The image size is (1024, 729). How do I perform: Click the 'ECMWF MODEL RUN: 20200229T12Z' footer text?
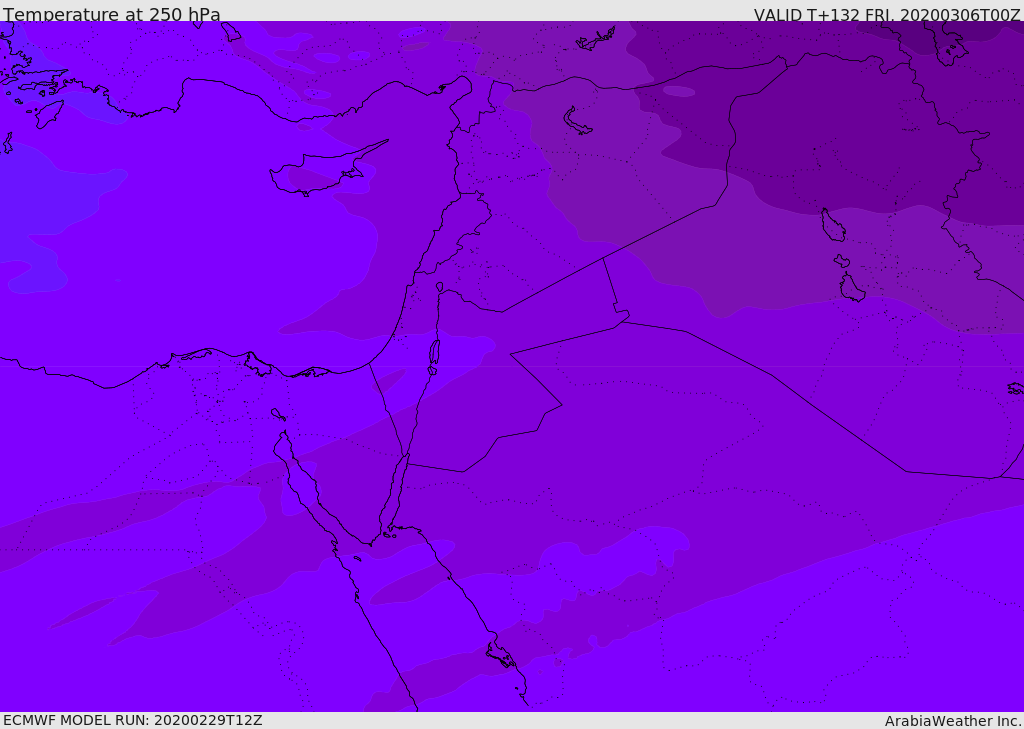click(133, 720)
